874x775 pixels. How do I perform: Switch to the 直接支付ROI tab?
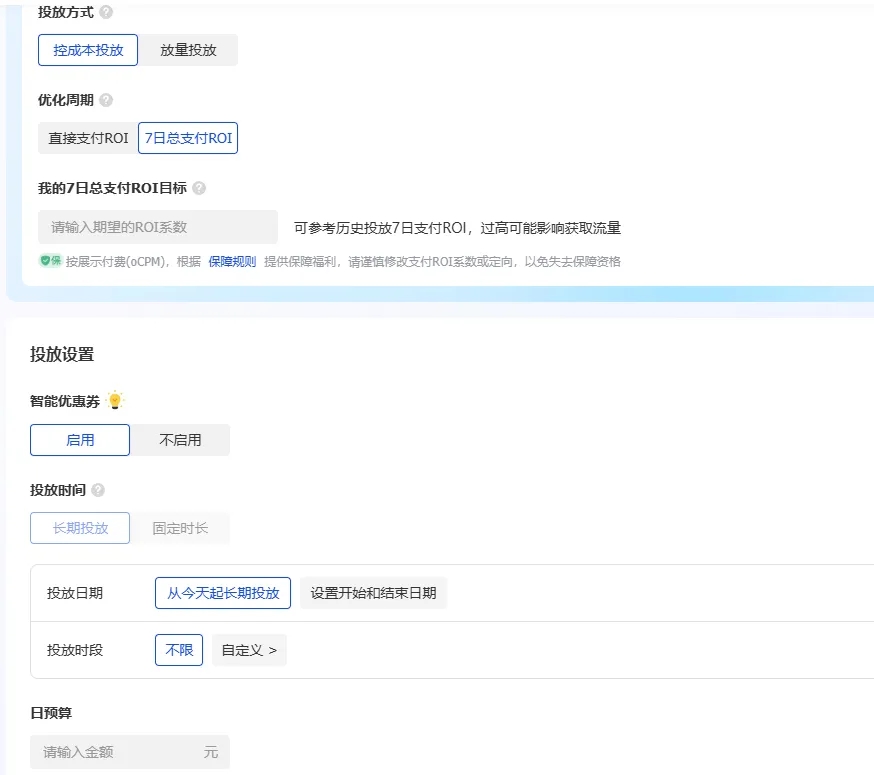pyautogui.click(x=88, y=138)
